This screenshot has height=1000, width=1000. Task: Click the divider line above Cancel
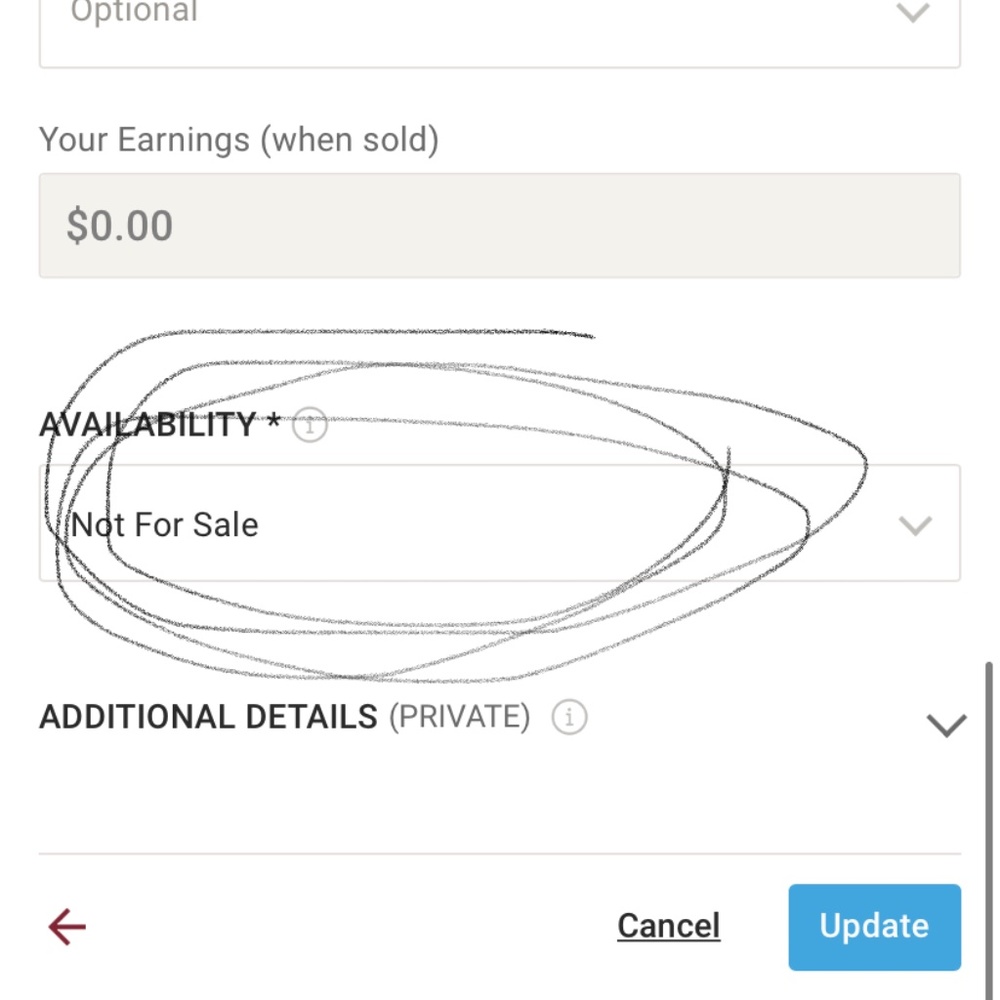coord(500,854)
